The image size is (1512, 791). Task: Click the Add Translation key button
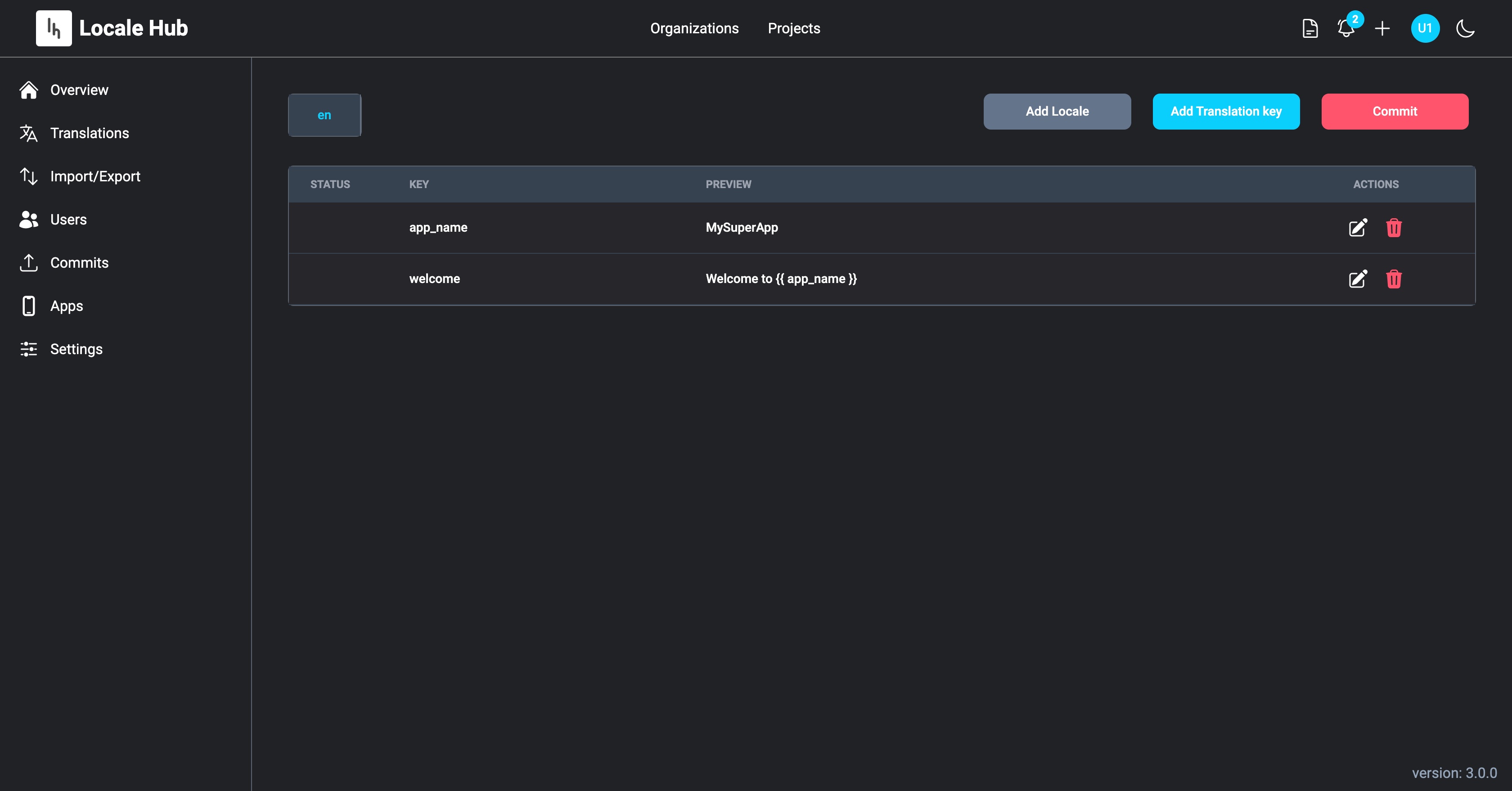coord(1226,112)
